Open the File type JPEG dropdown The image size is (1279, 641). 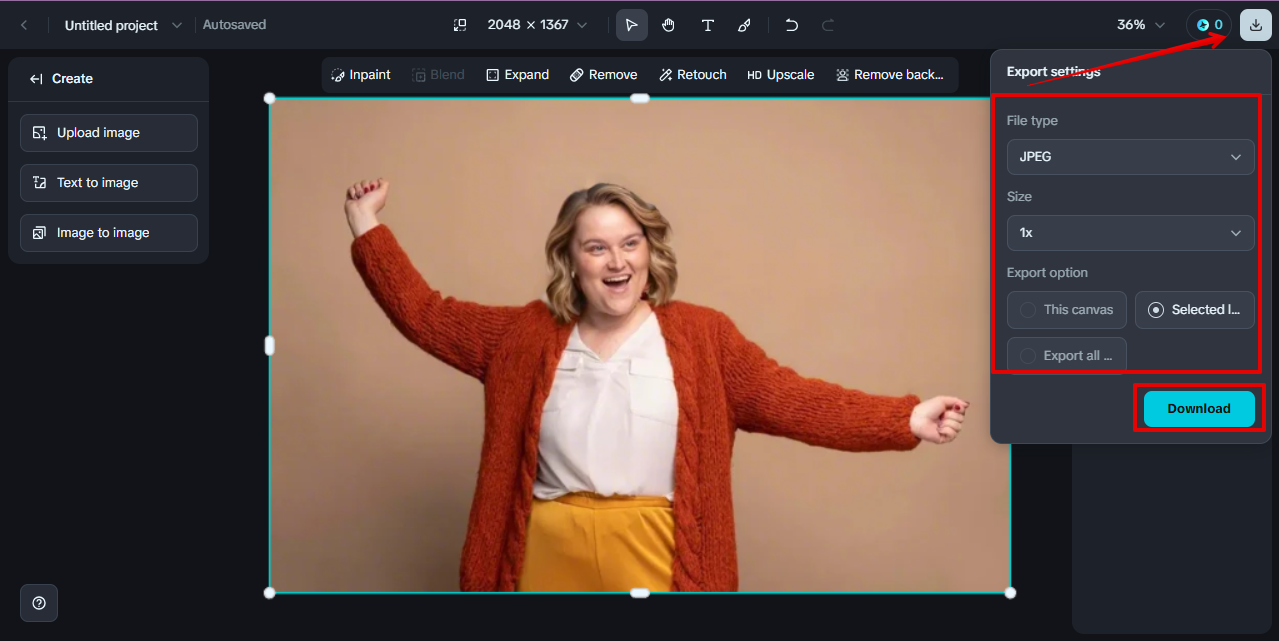[1131, 157]
